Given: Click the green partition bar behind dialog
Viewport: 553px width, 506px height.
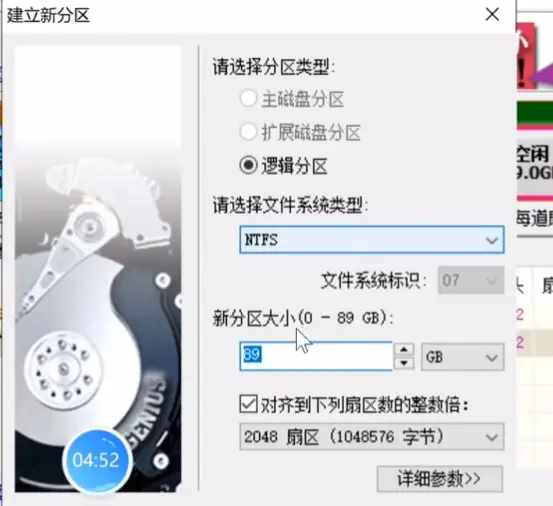Looking at the screenshot, I should tap(535, 113).
